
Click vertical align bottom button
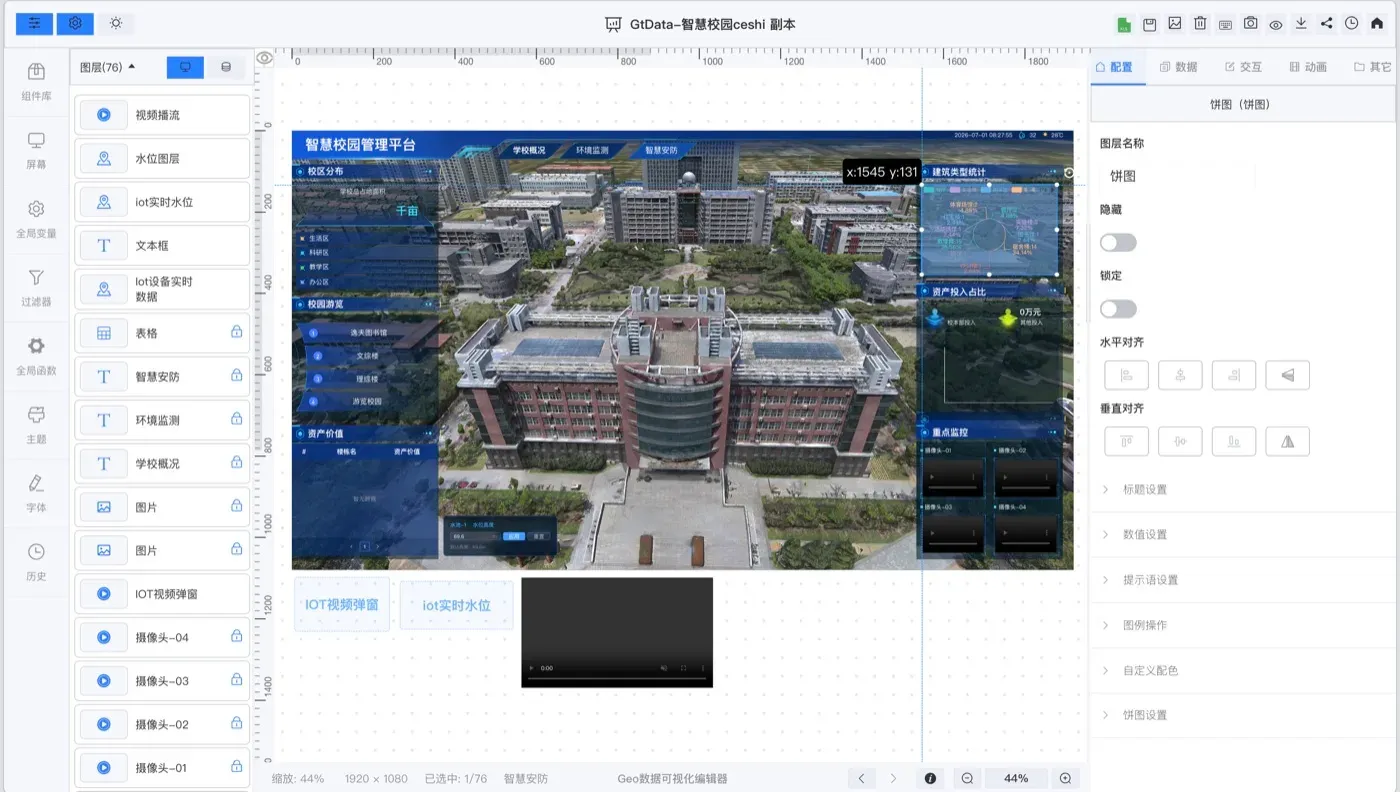pyautogui.click(x=1234, y=441)
